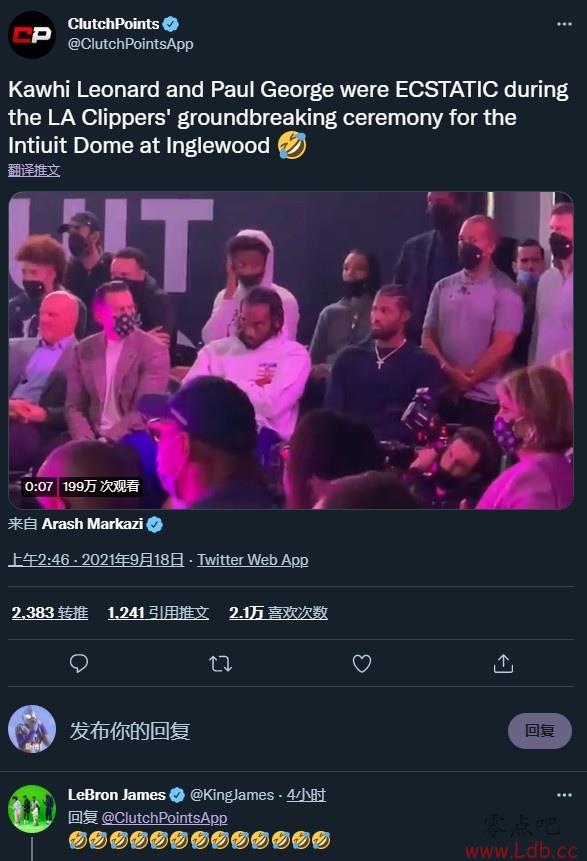
Task: Open Arash Markazi source link
Action: pos(92,524)
